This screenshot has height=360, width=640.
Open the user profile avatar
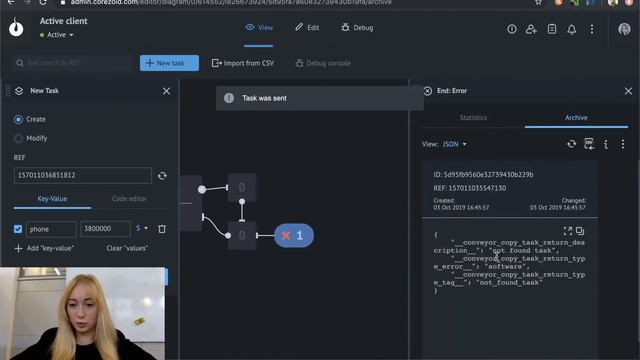click(x=624, y=29)
